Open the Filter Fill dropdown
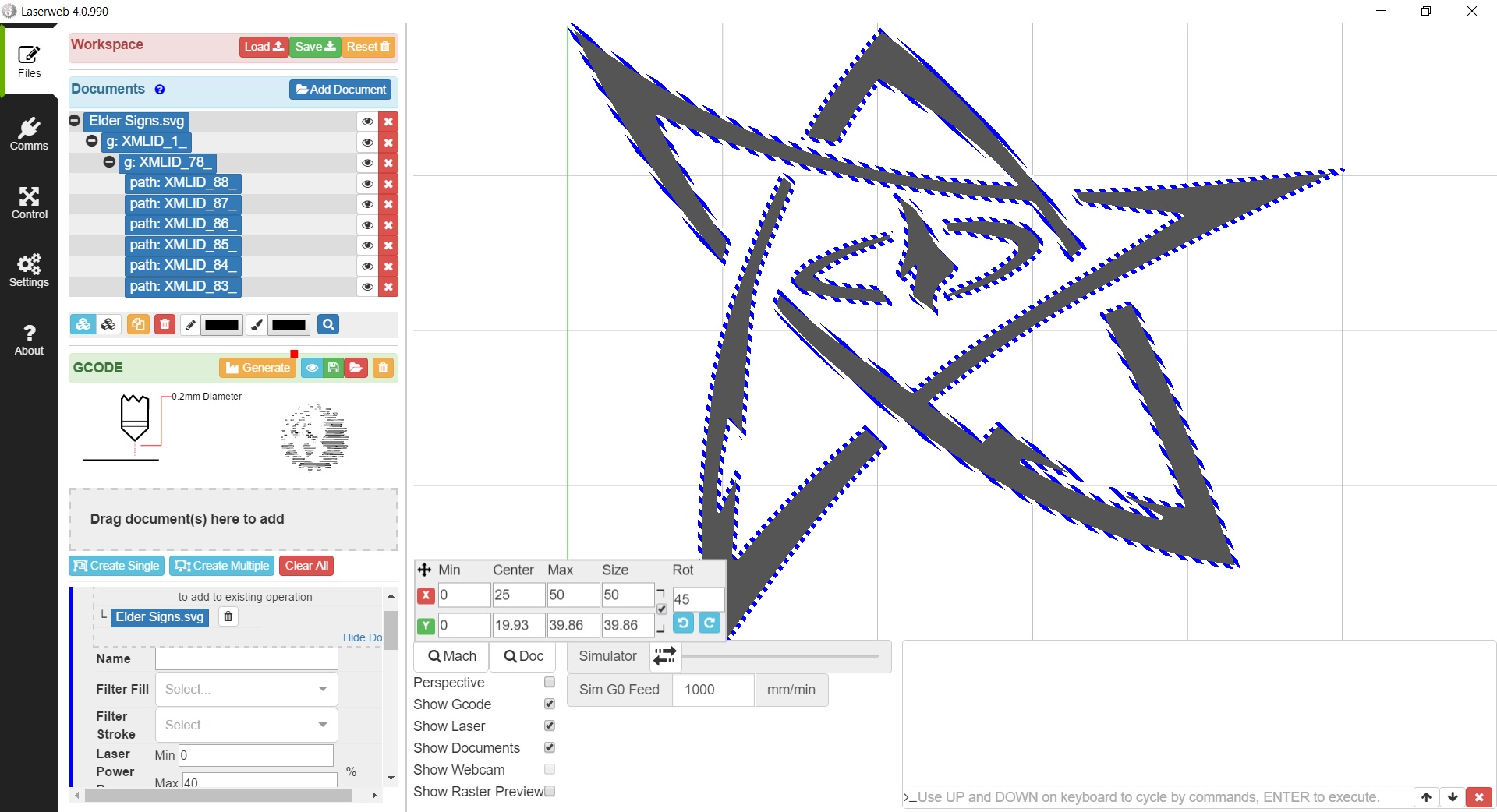This screenshot has width=1497, height=812. coord(246,689)
